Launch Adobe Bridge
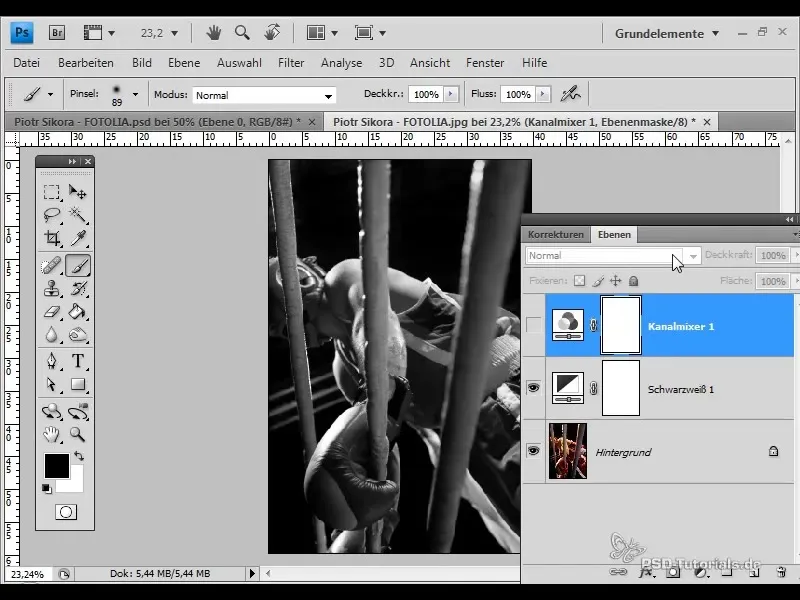800x600 pixels. (x=57, y=33)
